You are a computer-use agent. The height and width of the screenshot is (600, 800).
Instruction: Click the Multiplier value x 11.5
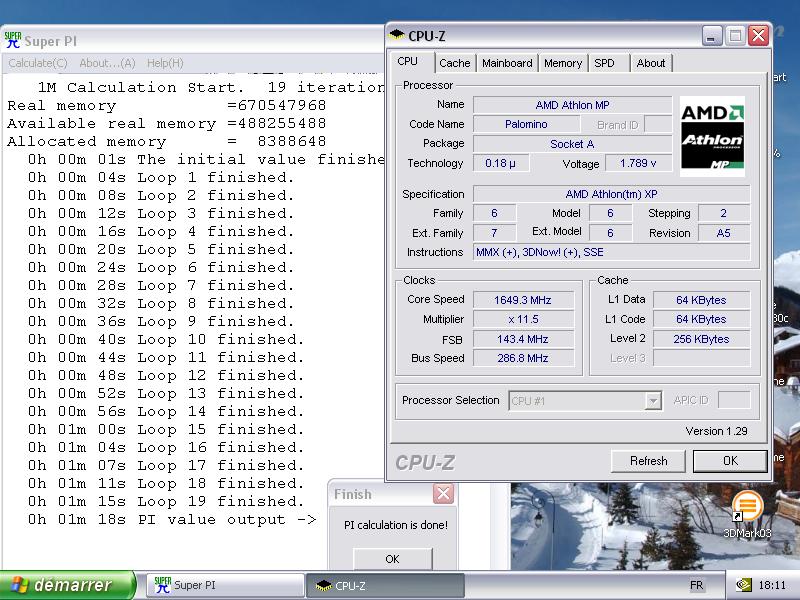(523, 319)
